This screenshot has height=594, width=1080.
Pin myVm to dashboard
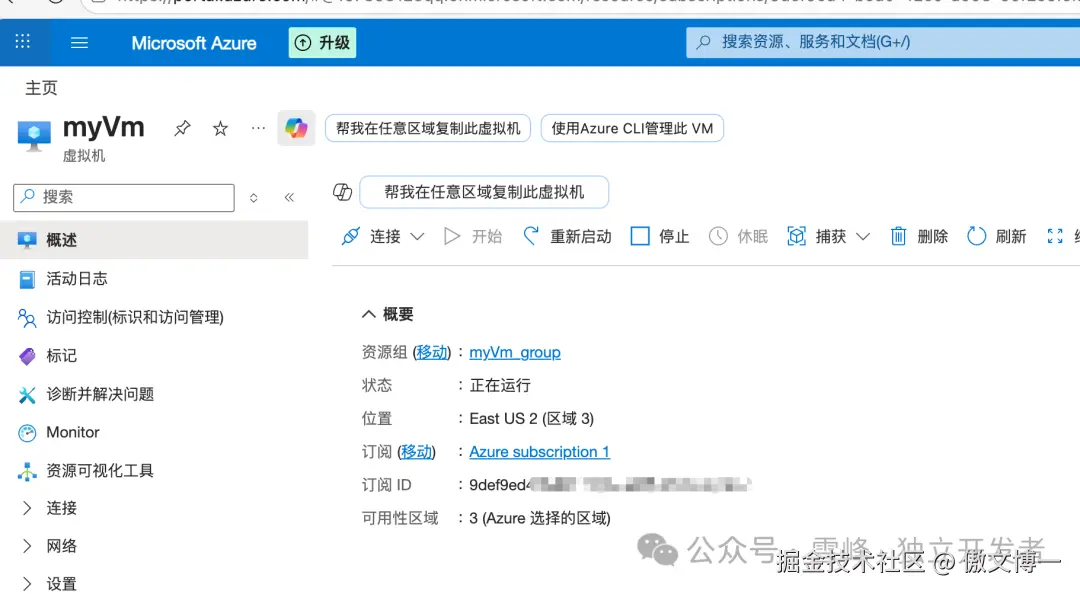tap(182, 128)
